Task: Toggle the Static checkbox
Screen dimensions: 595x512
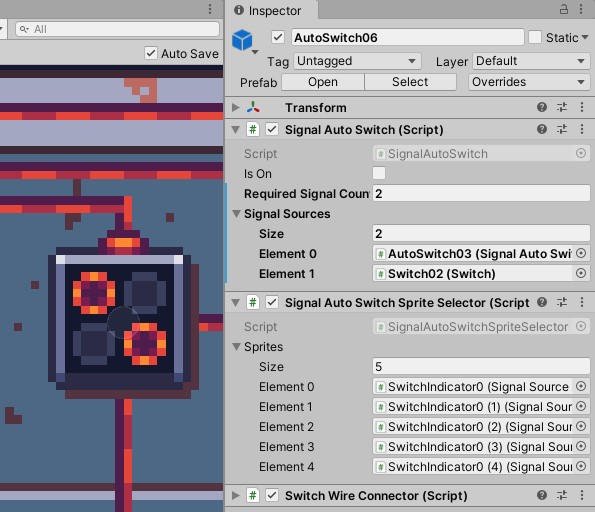Action: [x=535, y=37]
